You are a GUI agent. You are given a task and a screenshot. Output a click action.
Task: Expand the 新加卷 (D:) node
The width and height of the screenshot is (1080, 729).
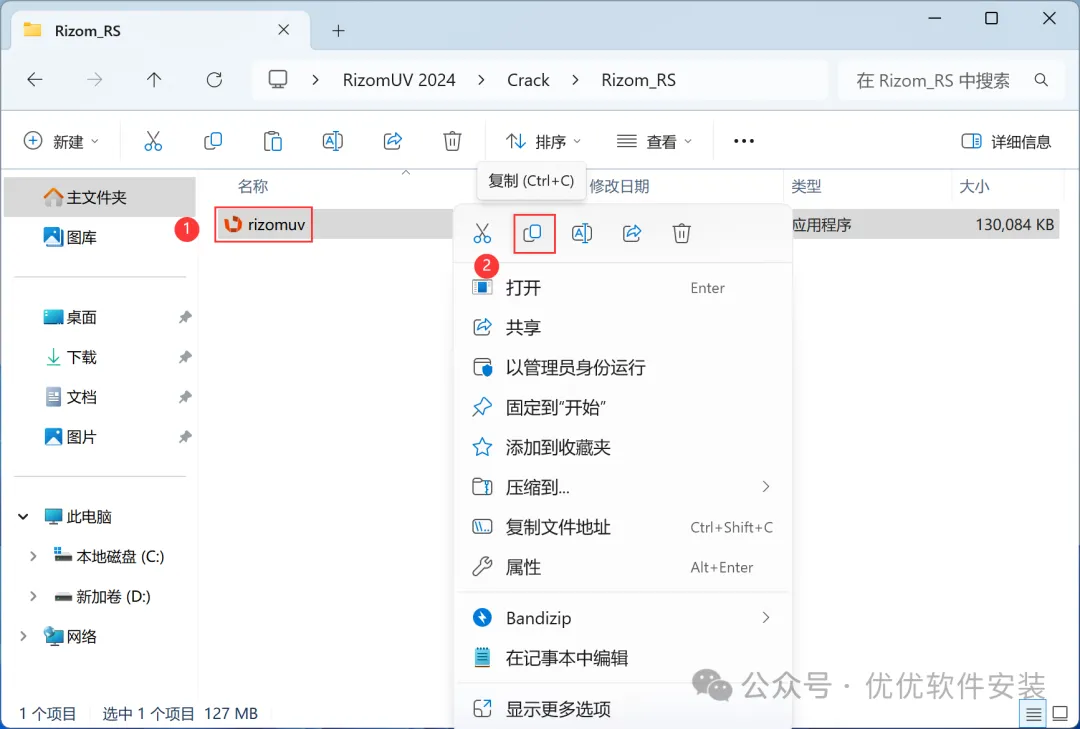(x=32, y=596)
